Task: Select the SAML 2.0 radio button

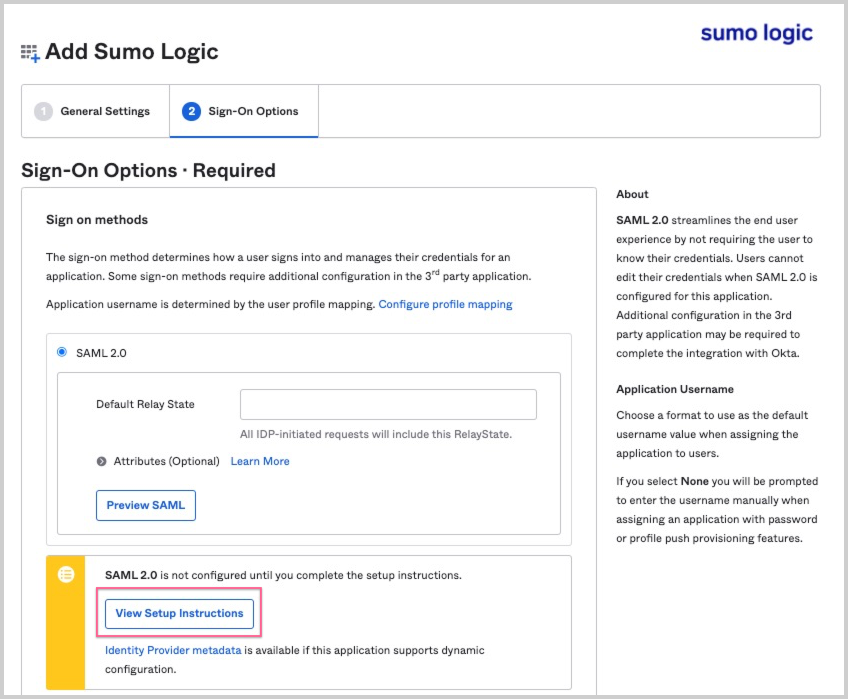Action: (x=62, y=353)
